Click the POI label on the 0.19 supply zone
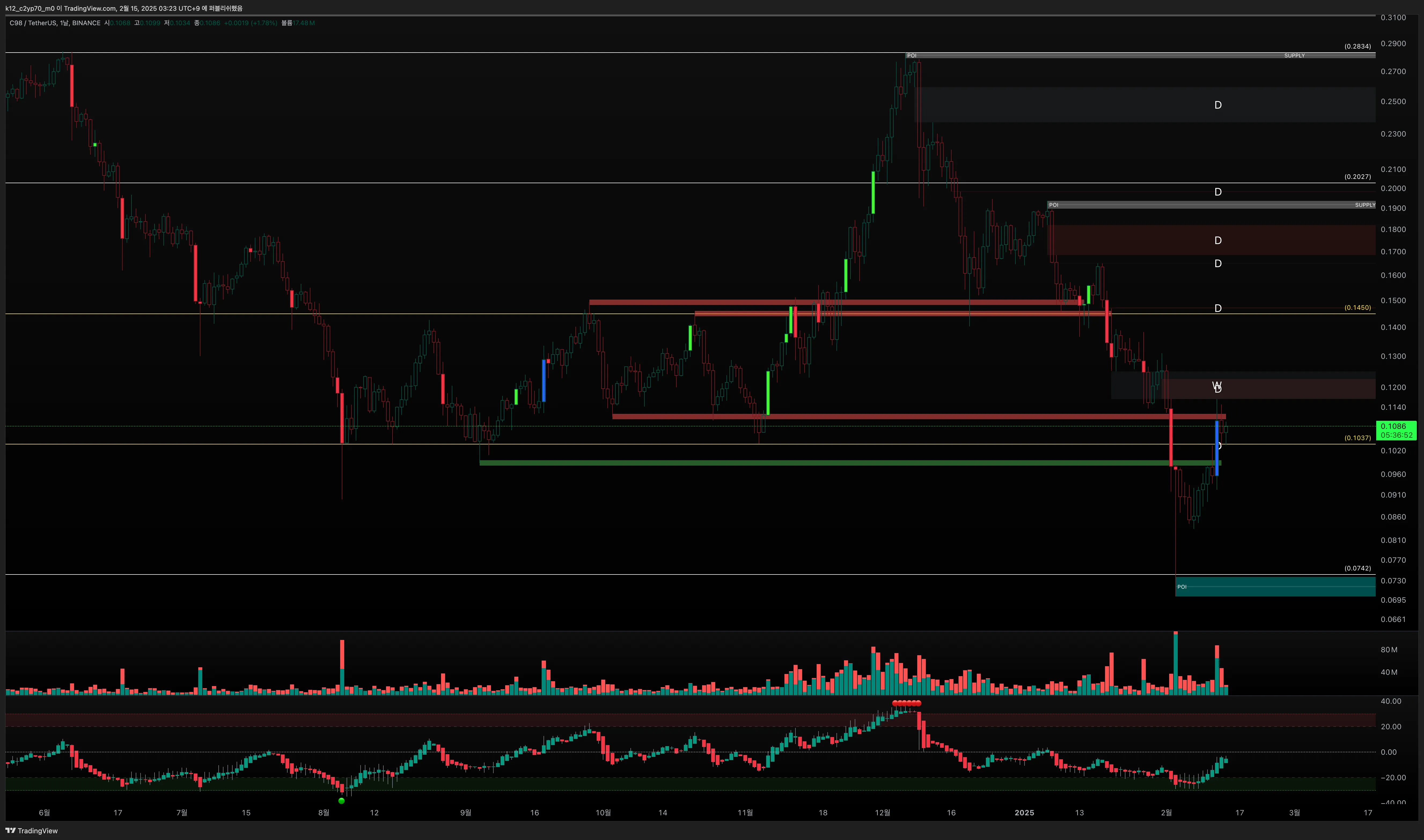Screen dimensions: 1424x840 (1053, 205)
